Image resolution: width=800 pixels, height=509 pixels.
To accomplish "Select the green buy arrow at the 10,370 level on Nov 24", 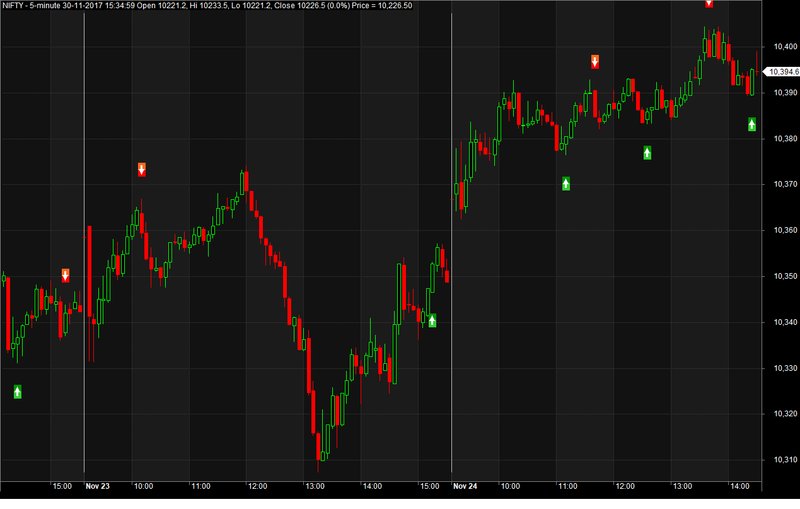I will (x=566, y=184).
